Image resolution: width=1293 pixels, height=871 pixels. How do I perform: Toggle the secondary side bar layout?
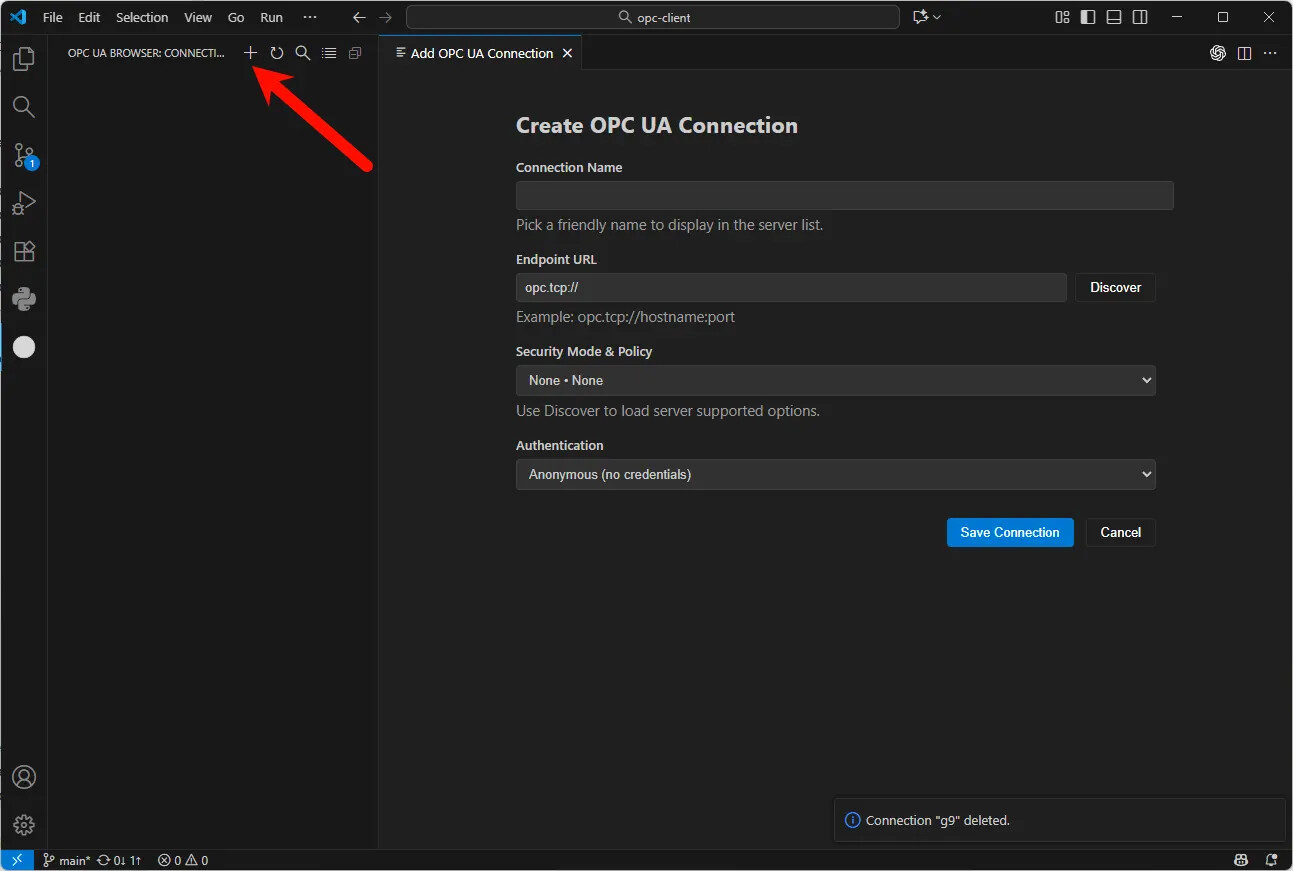coord(1140,17)
